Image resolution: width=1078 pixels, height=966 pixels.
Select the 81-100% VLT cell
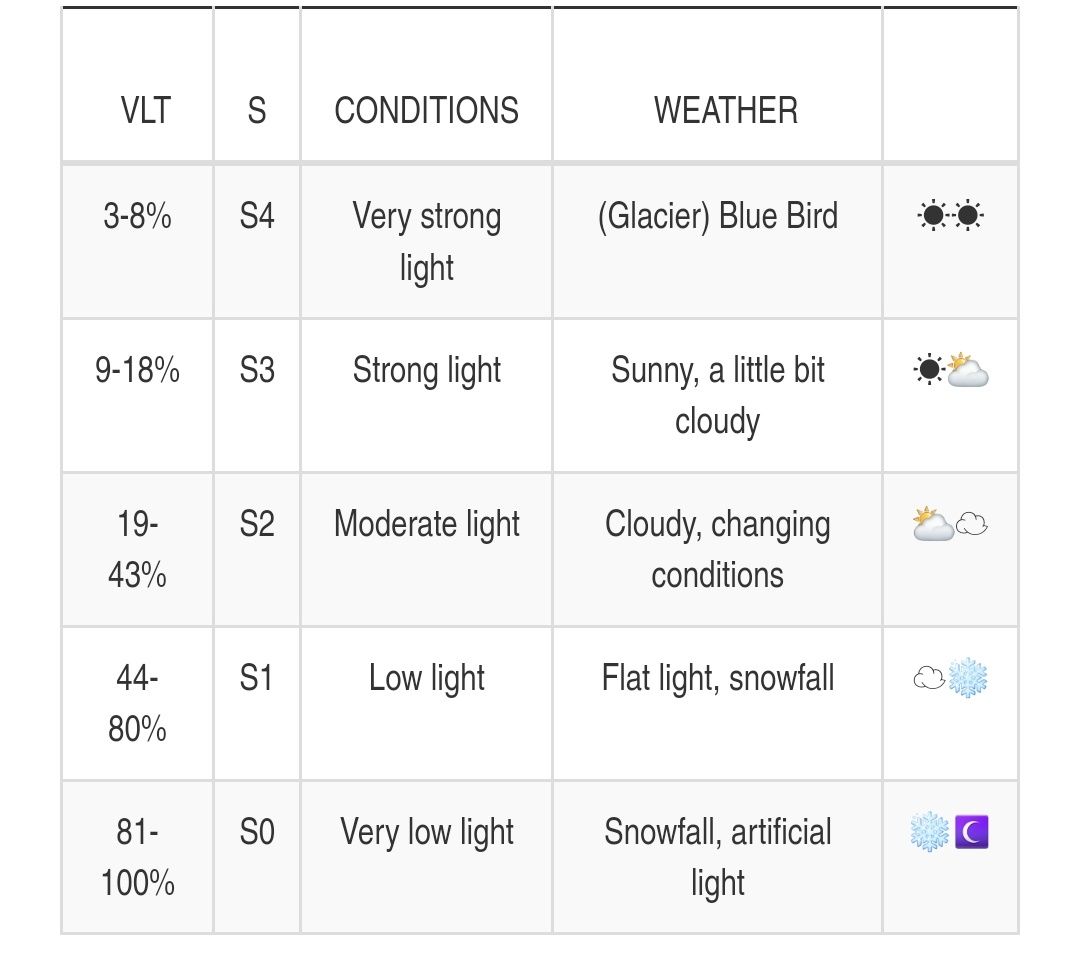[x=137, y=857]
